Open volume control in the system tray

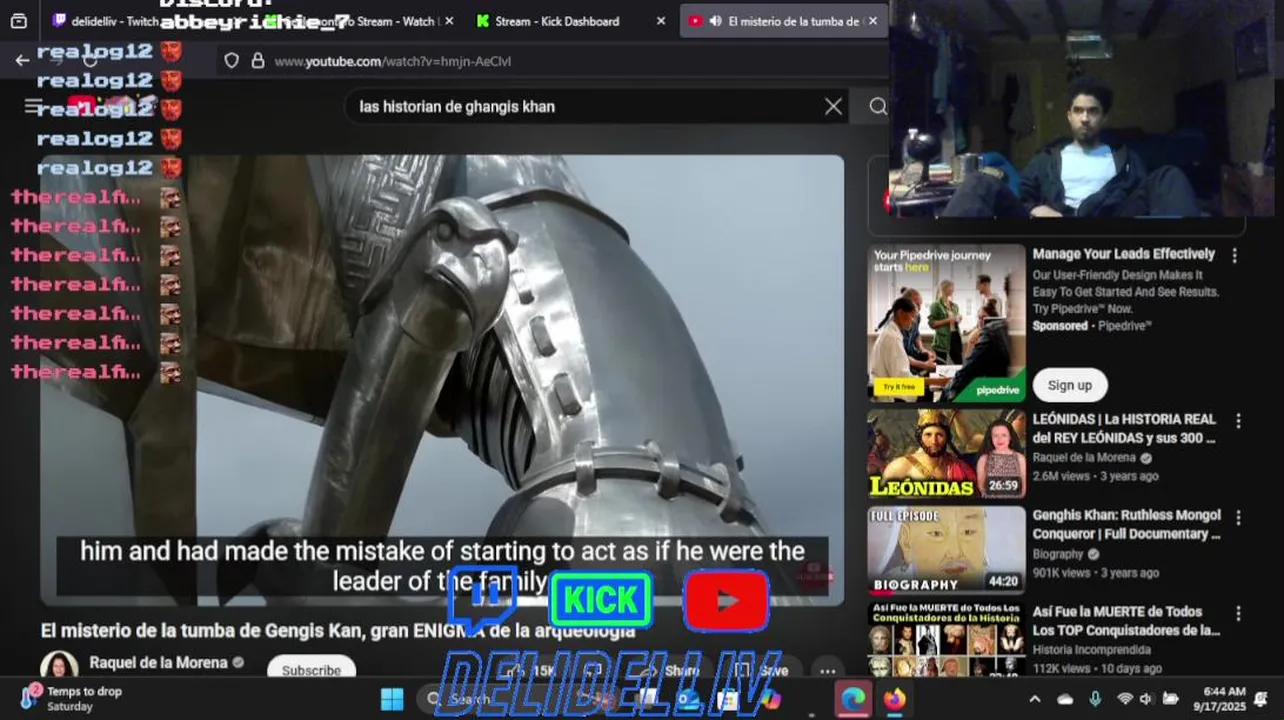click(1146, 699)
